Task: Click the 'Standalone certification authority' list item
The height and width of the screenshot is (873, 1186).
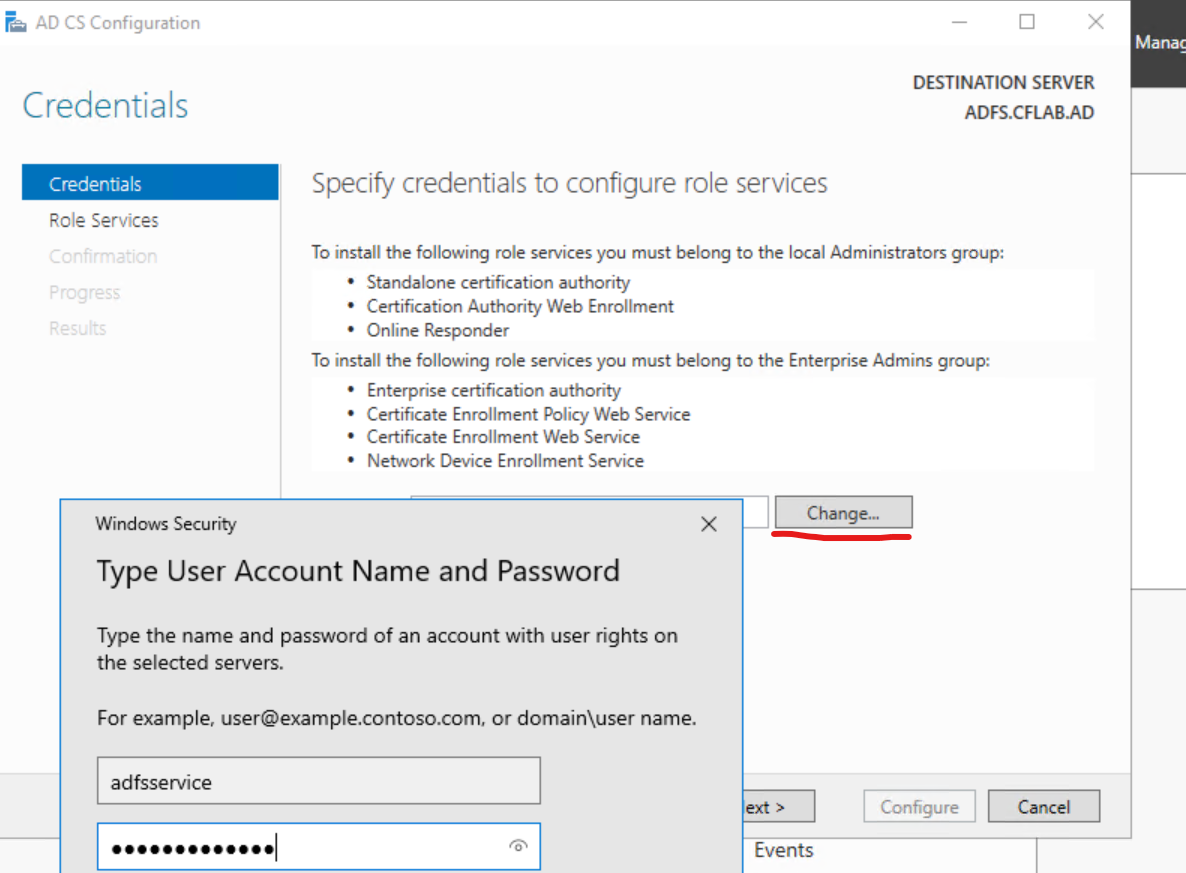Action: [498, 282]
